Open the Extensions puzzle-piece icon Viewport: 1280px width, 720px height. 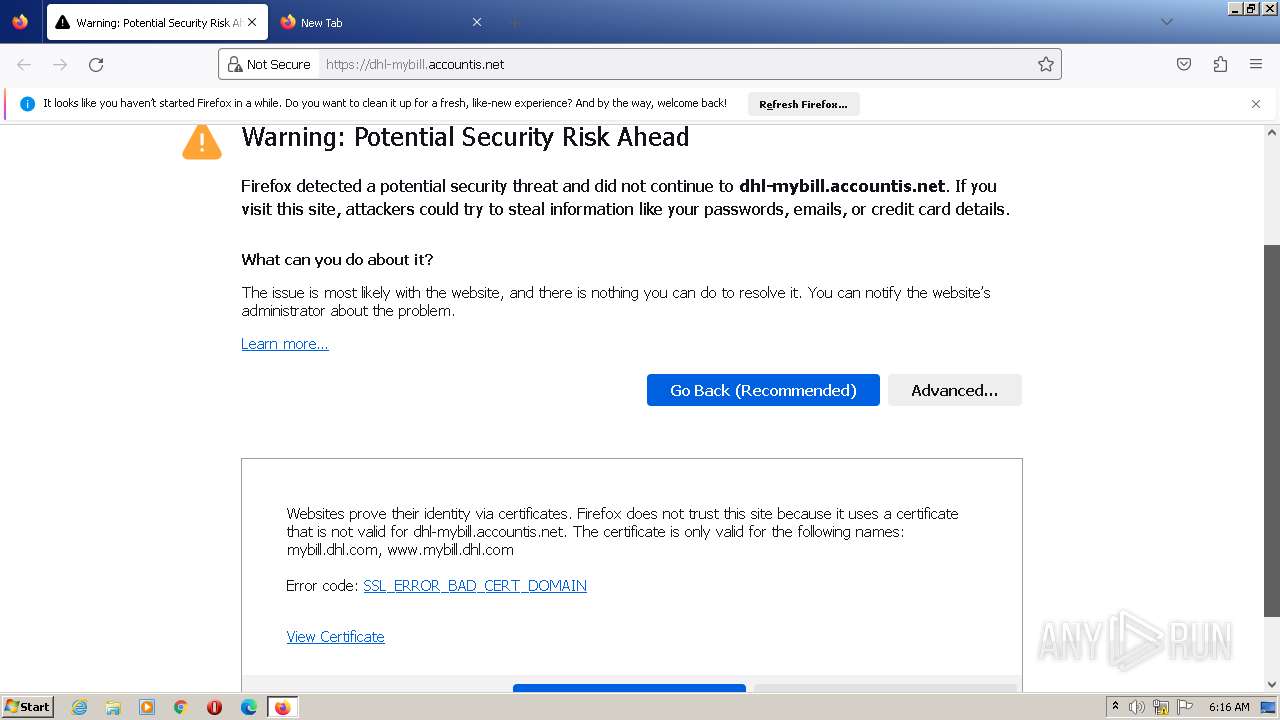1220,64
